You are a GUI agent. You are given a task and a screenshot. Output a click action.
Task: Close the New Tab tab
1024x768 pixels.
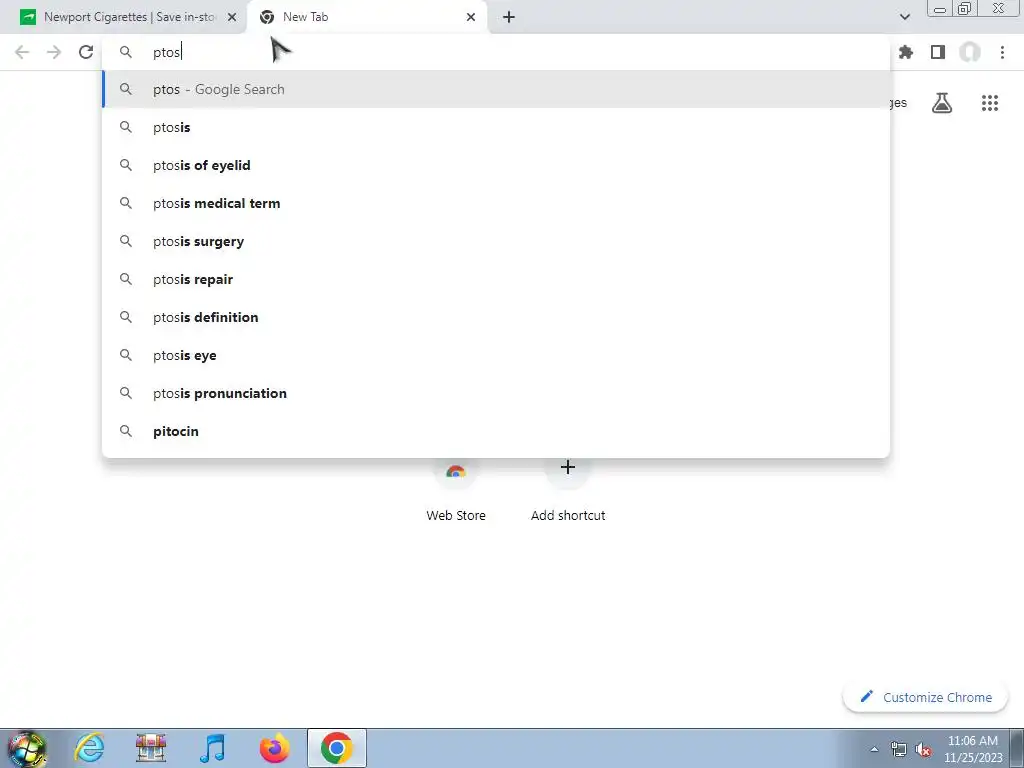(471, 17)
